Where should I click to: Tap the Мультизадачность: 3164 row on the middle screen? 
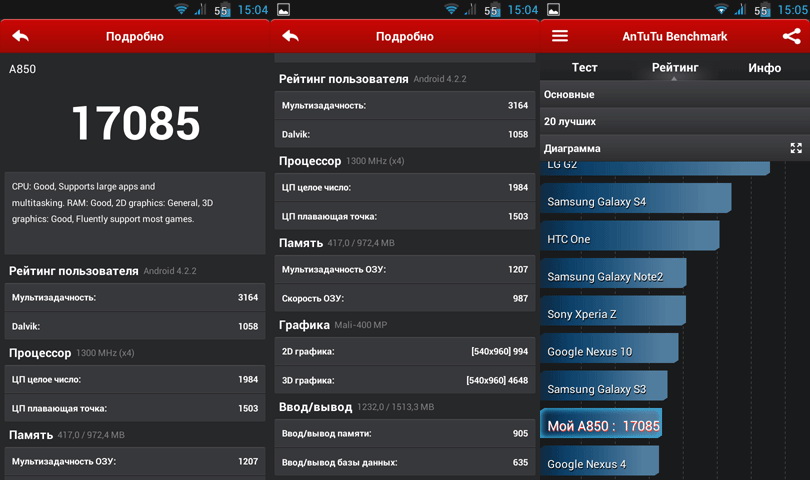pos(405,105)
